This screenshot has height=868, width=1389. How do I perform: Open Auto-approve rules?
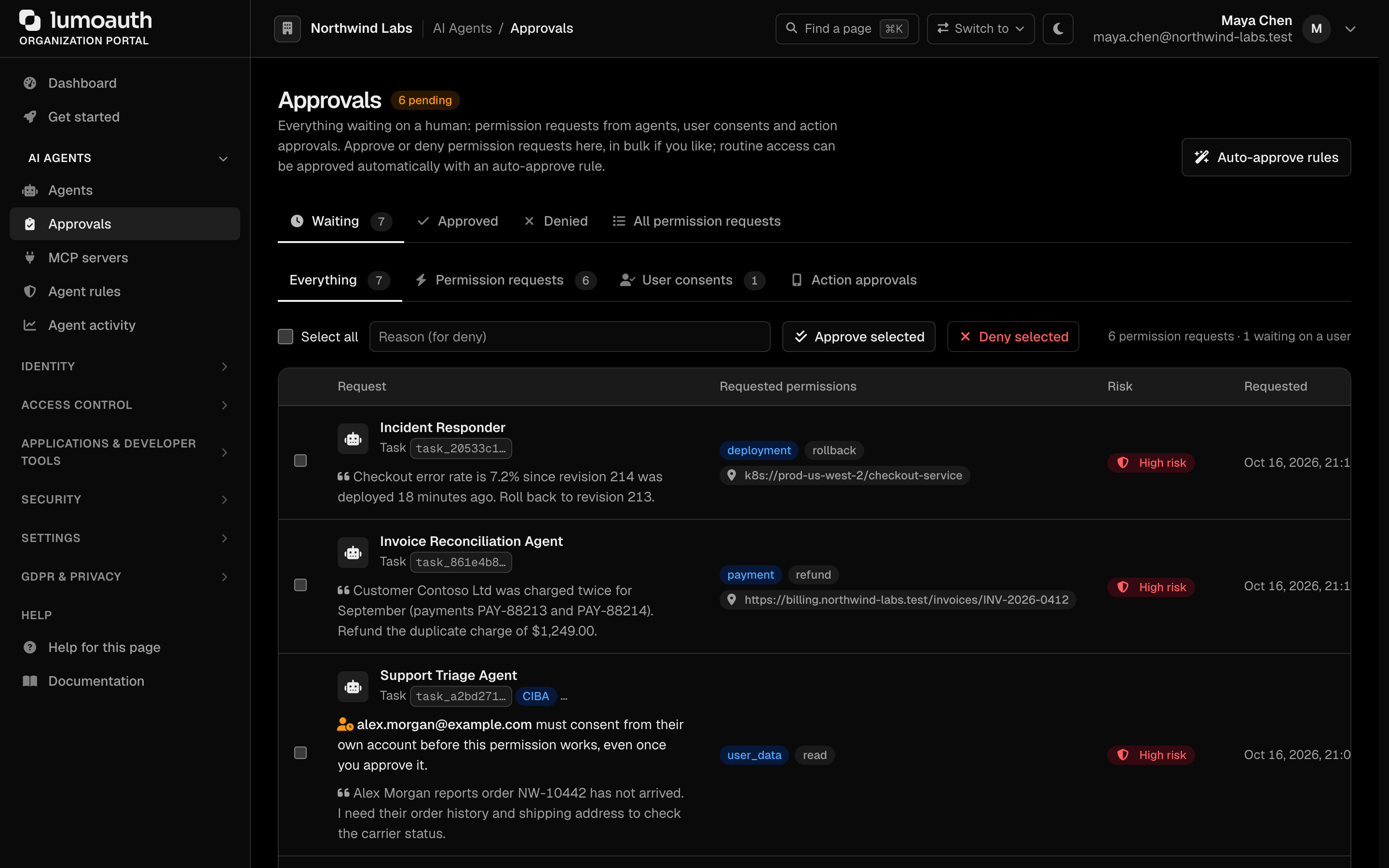coord(1266,157)
